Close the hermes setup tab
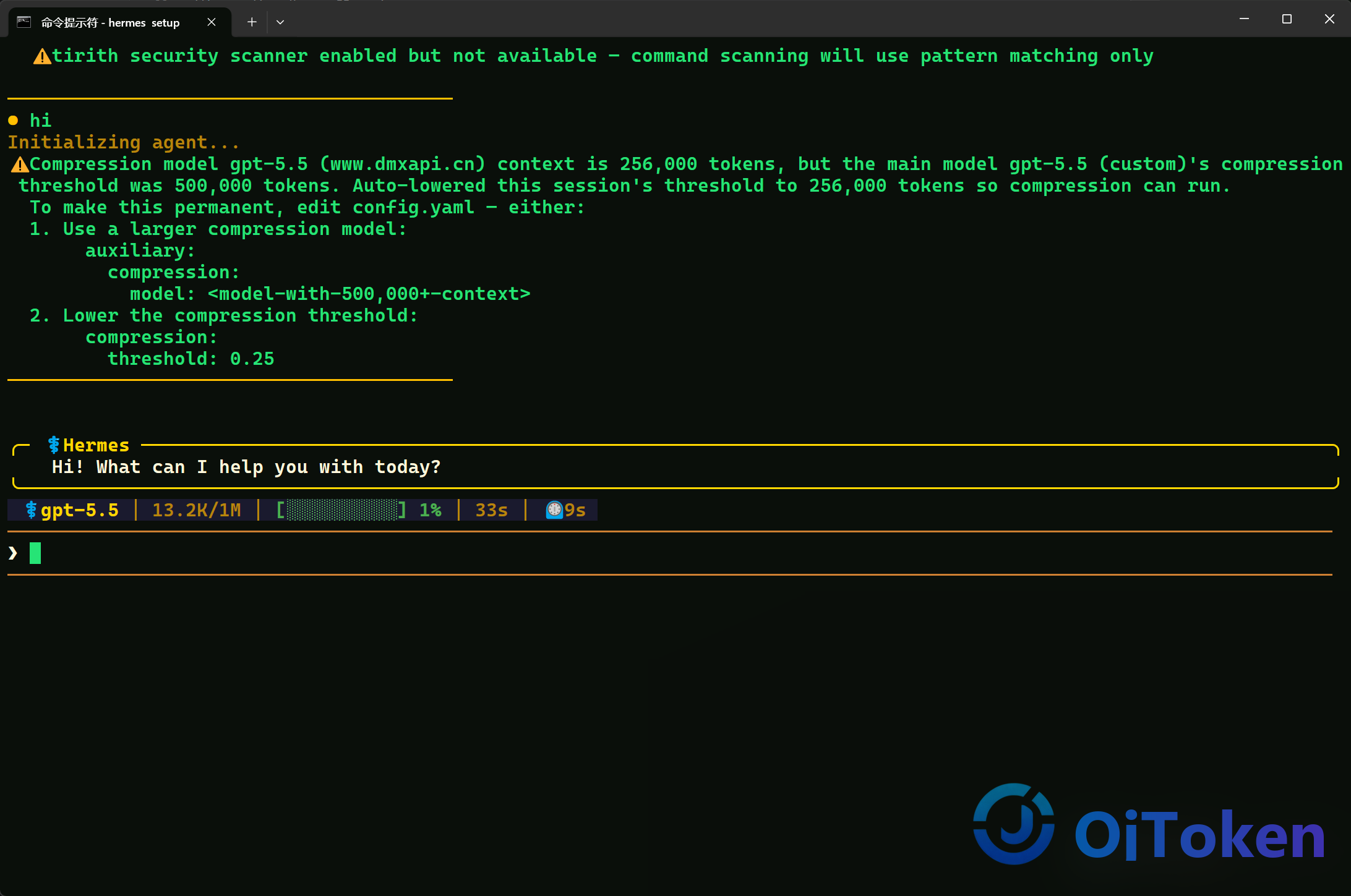The image size is (1351, 896). coord(212,22)
